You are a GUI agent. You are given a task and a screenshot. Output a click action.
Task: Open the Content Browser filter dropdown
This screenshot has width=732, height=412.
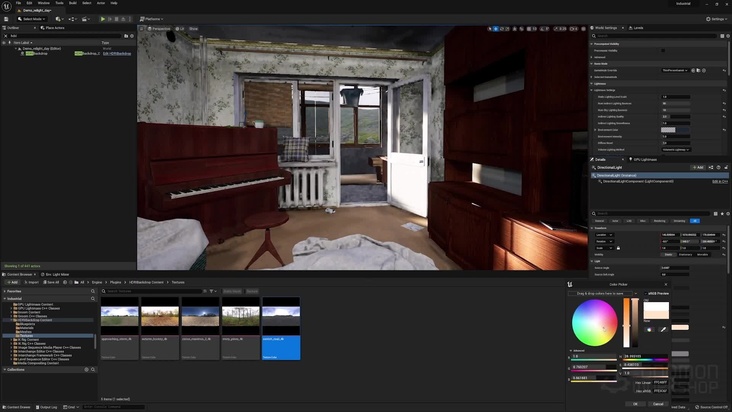(x=213, y=291)
